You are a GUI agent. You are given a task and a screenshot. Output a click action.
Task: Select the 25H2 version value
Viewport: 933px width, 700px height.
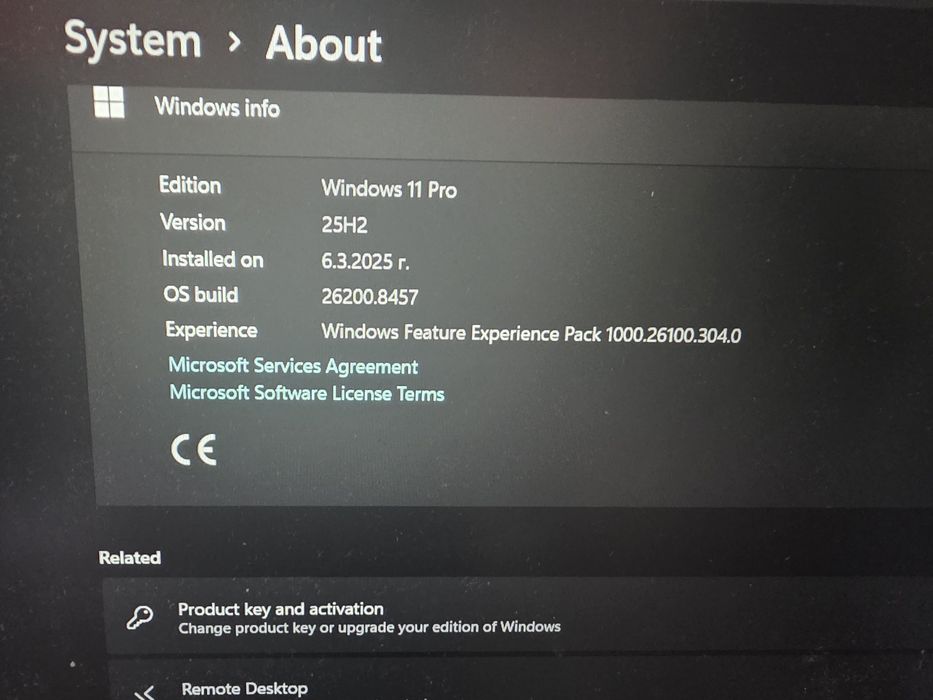345,224
